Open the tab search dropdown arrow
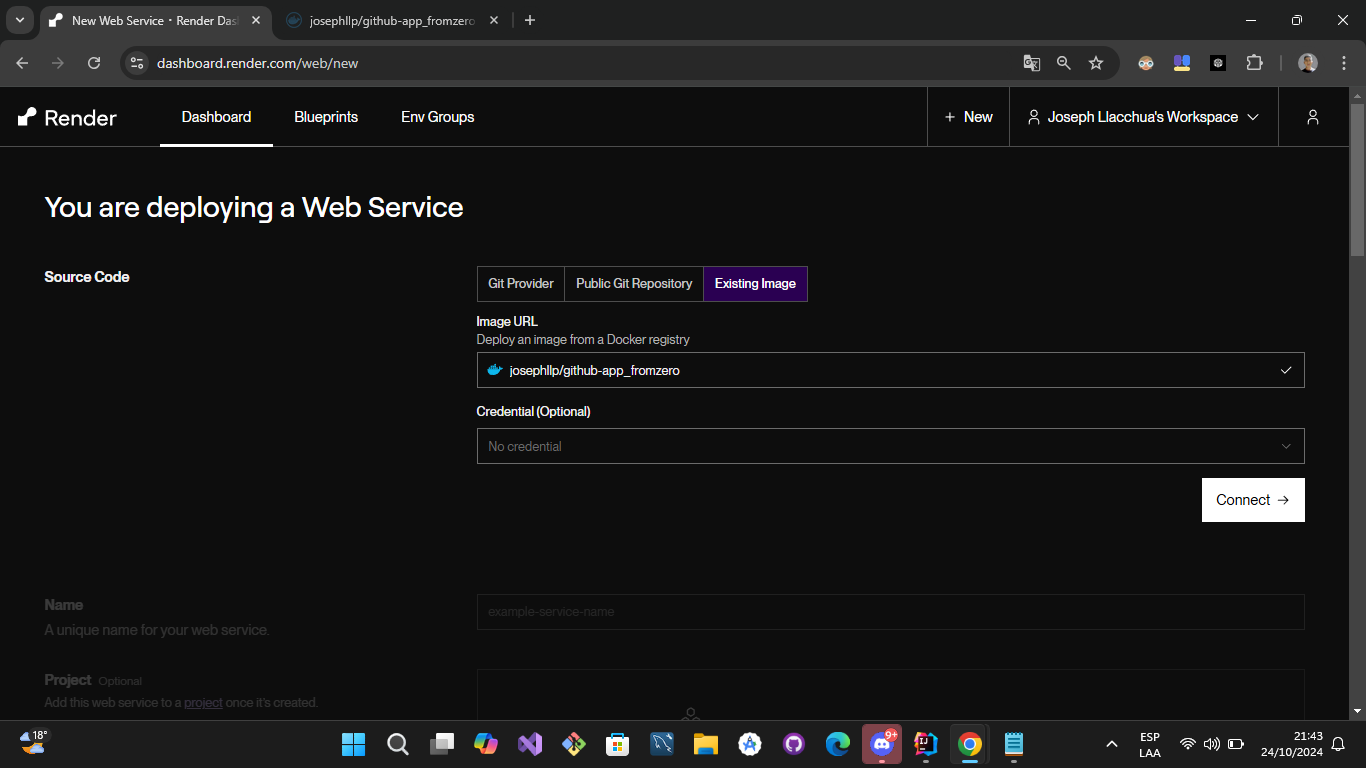This screenshot has height=768, width=1366. point(19,20)
